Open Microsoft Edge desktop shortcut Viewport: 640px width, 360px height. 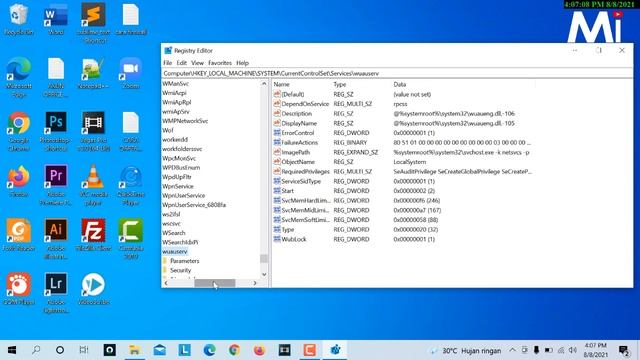(x=19, y=77)
